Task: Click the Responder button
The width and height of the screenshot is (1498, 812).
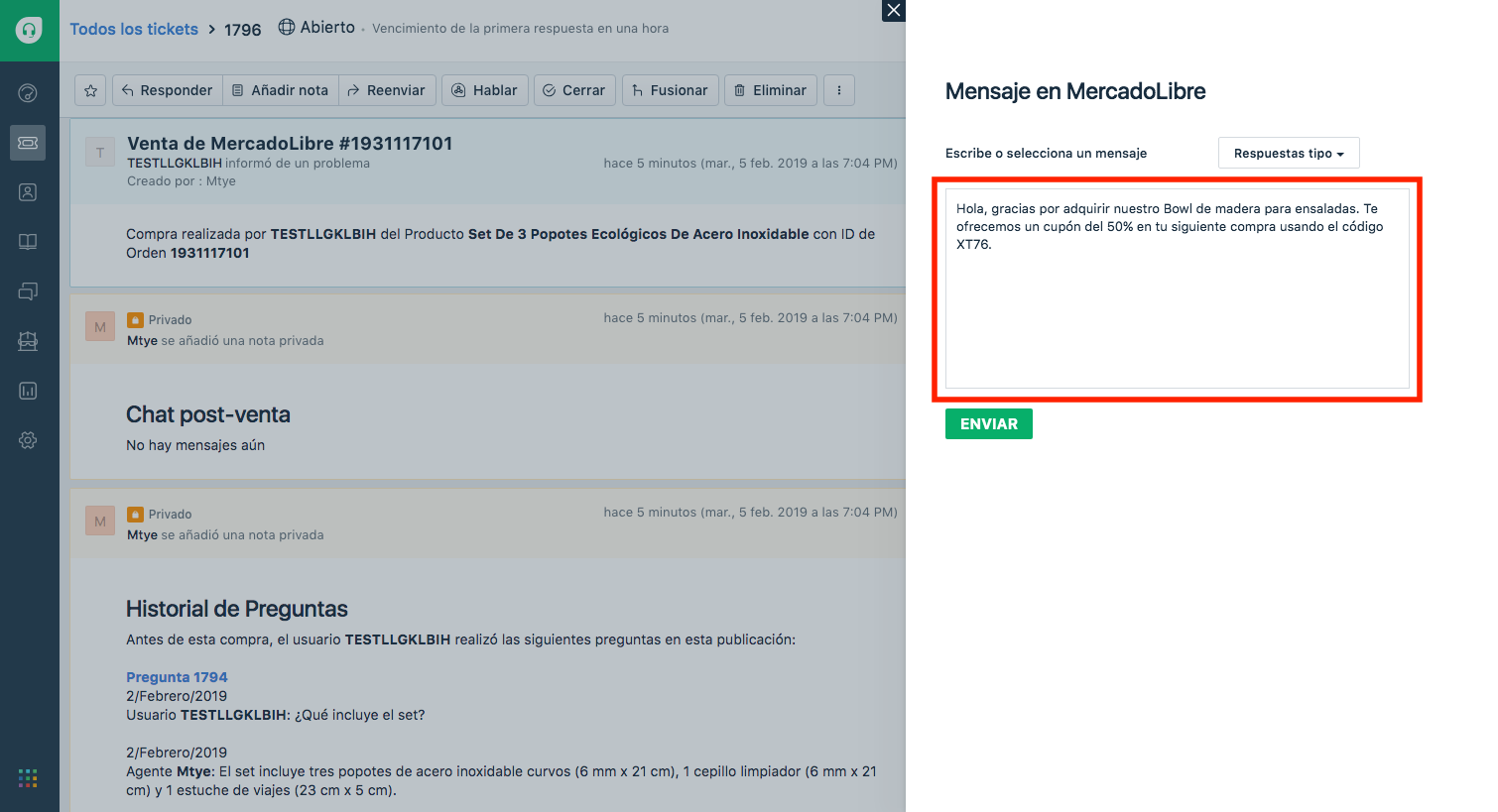Action: pyautogui.click(x=168, y=90)
